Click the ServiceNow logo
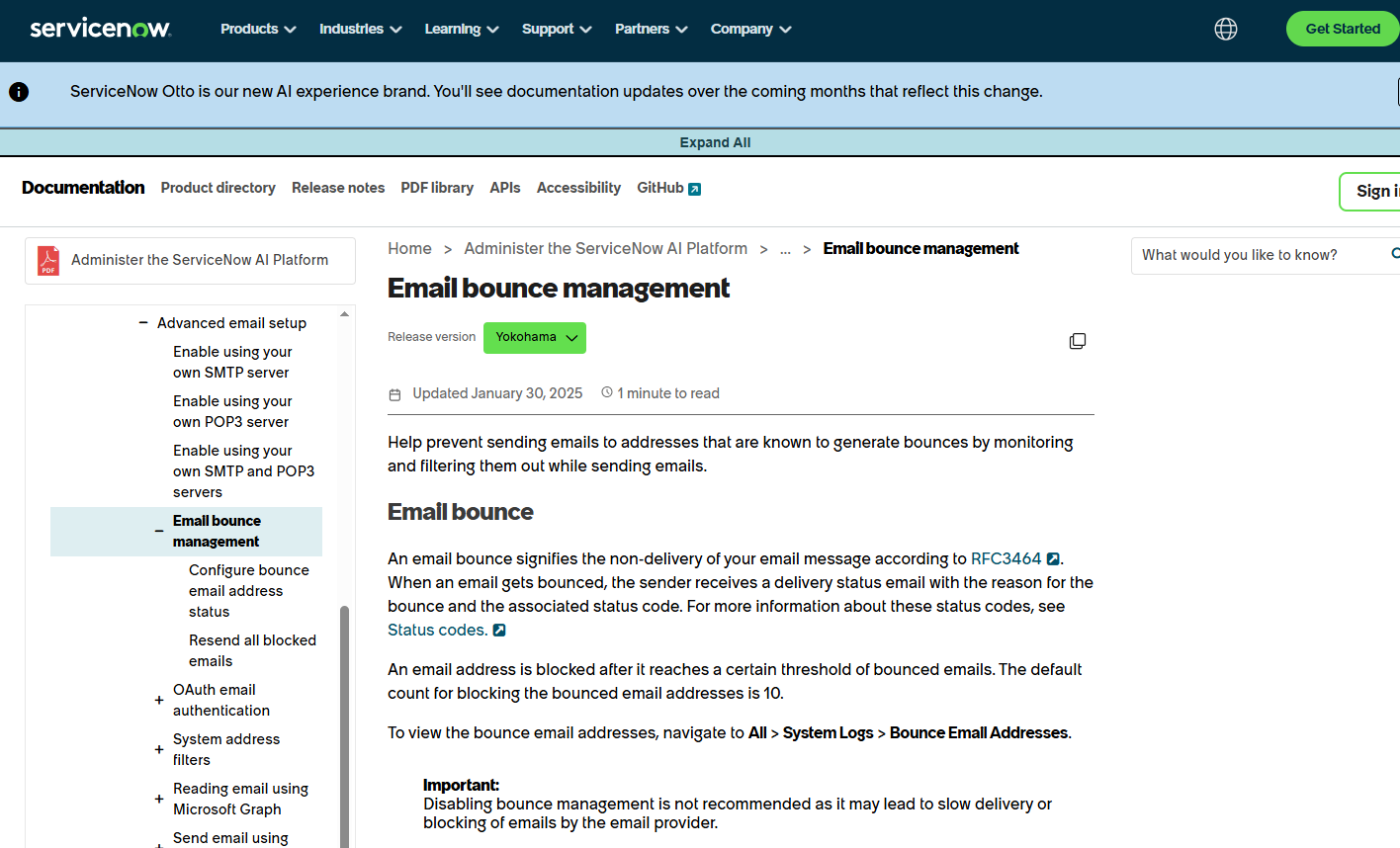This screenshot has height=848, width=1400. (x=100, y=29)
